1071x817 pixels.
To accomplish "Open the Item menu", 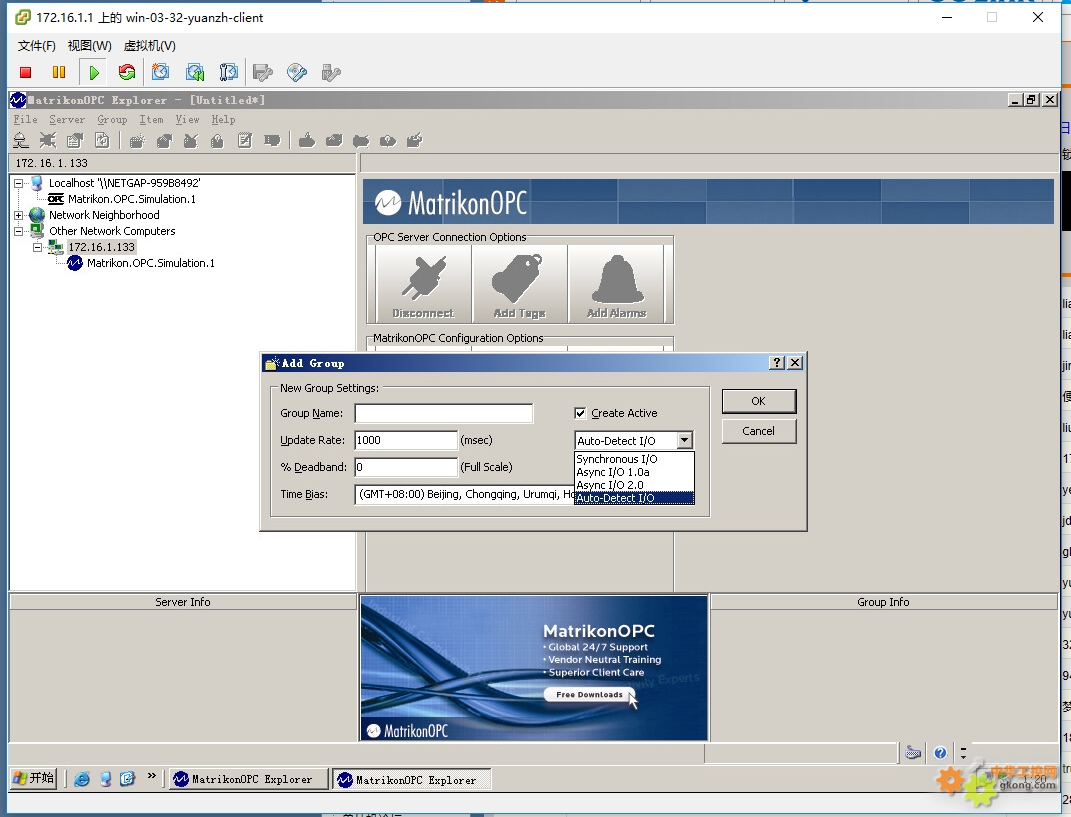I will pos(151,120).
